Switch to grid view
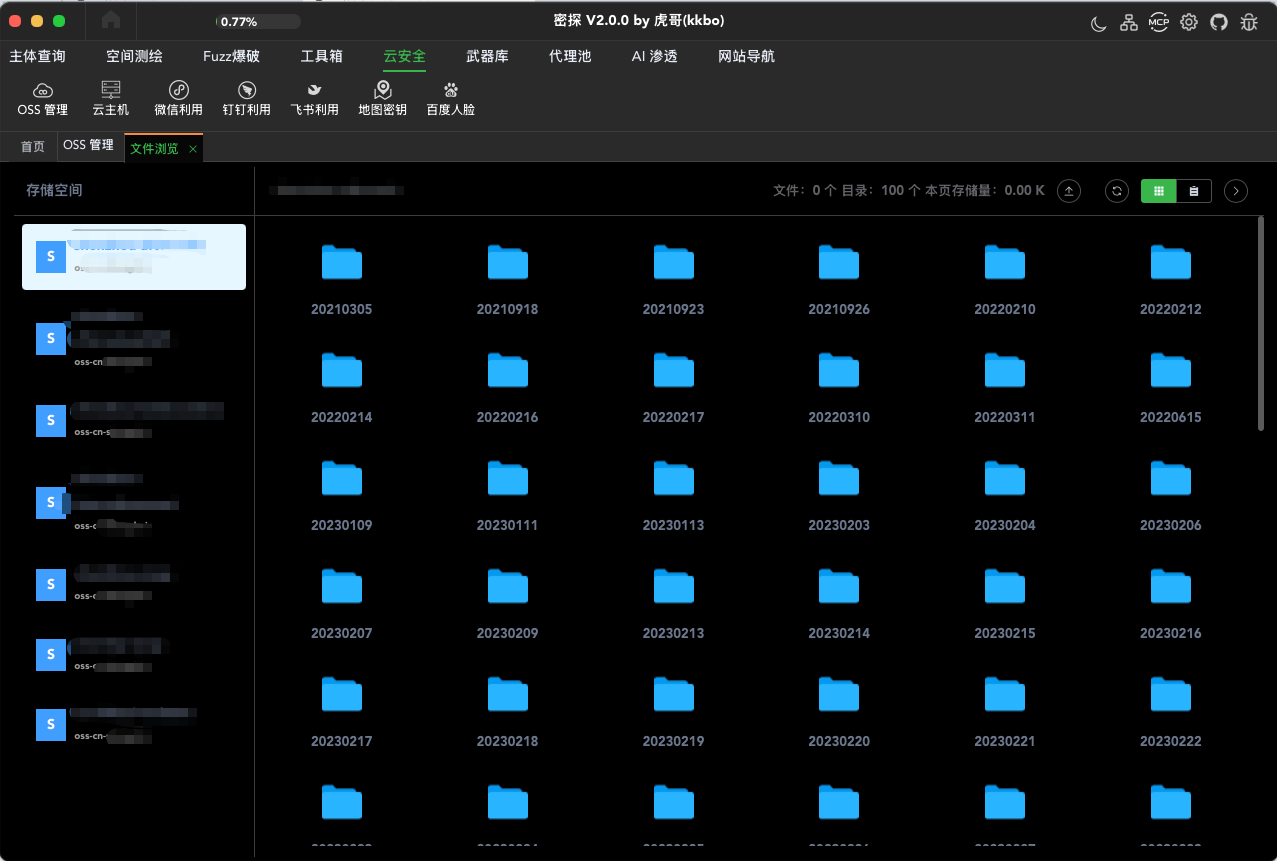1277x861 pixels. coord(1159,191)
